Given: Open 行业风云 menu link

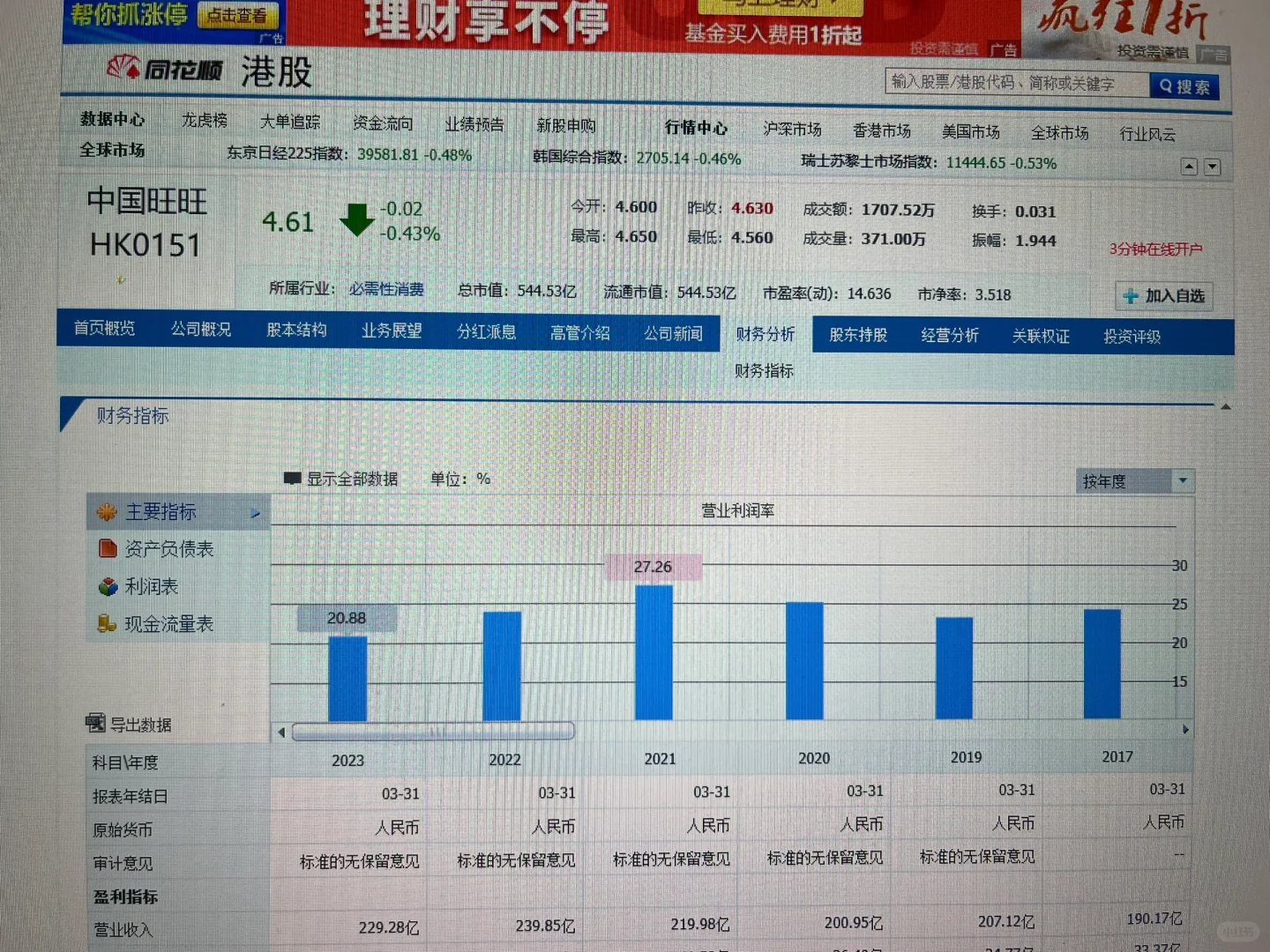Looking at the screenshot, I should [x=1147, y=134].
